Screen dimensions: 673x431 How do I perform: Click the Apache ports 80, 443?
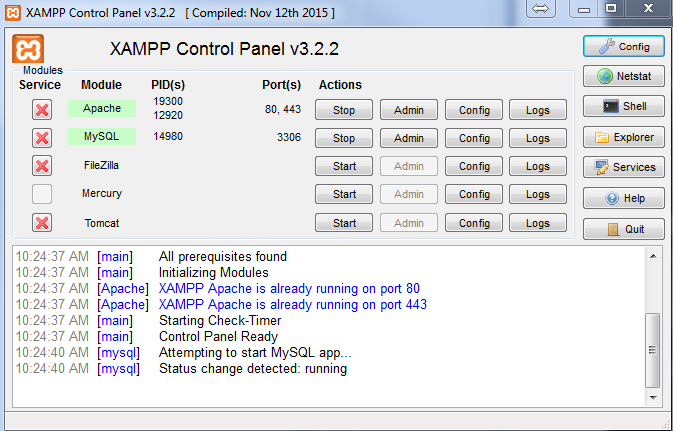283,109
